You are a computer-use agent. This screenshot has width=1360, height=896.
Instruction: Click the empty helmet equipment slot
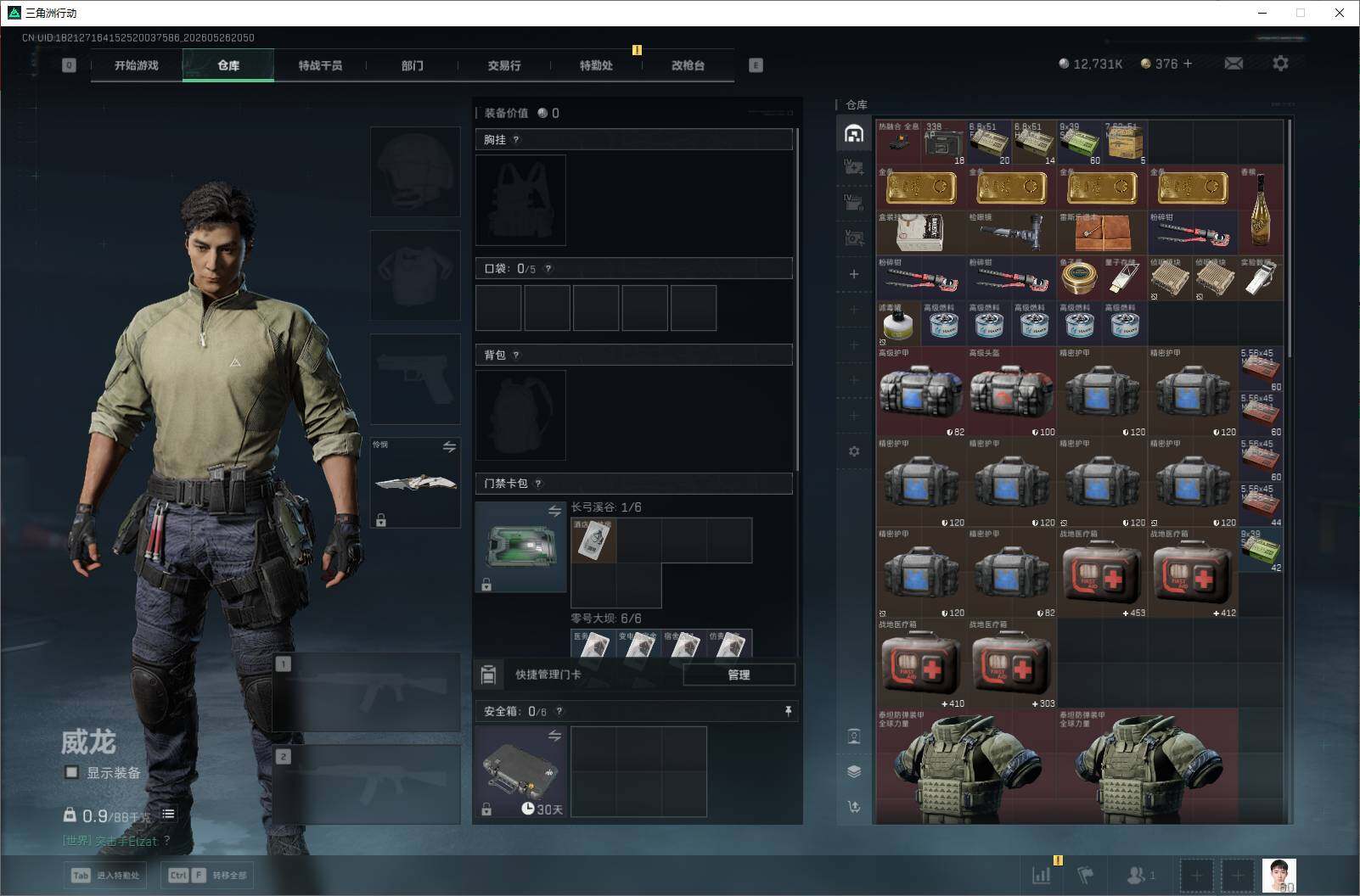pos(415,172)
